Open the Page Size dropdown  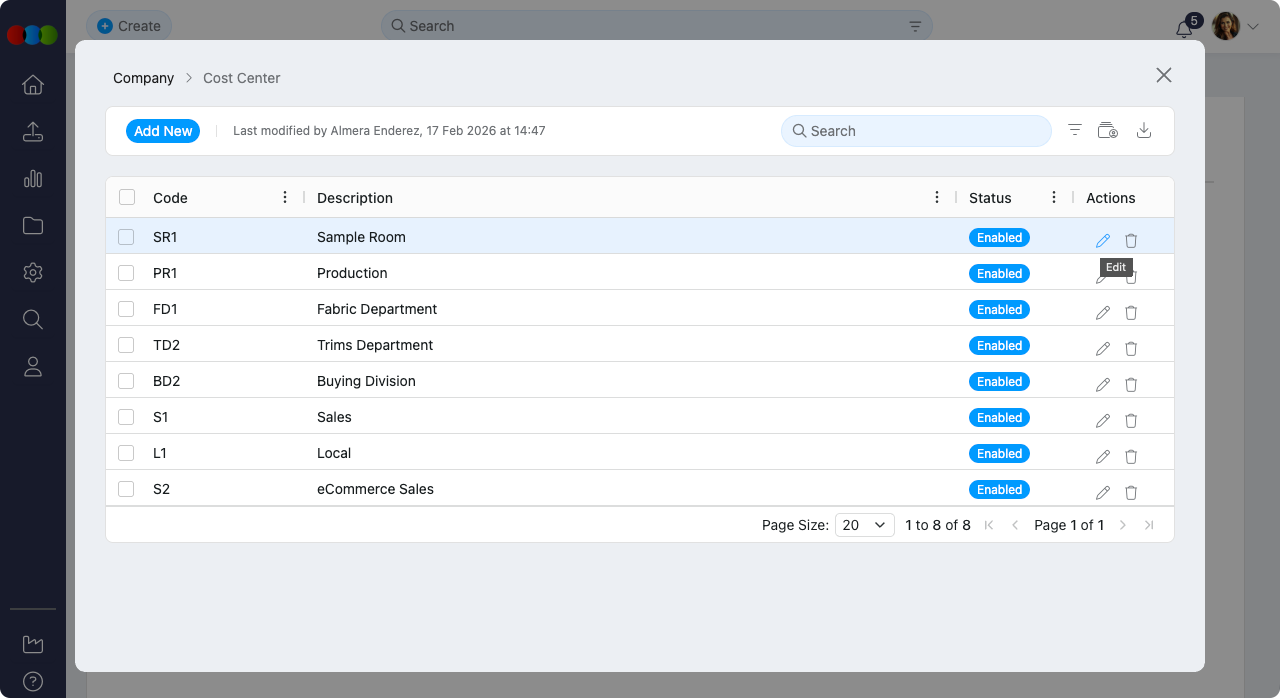(864, 525)
